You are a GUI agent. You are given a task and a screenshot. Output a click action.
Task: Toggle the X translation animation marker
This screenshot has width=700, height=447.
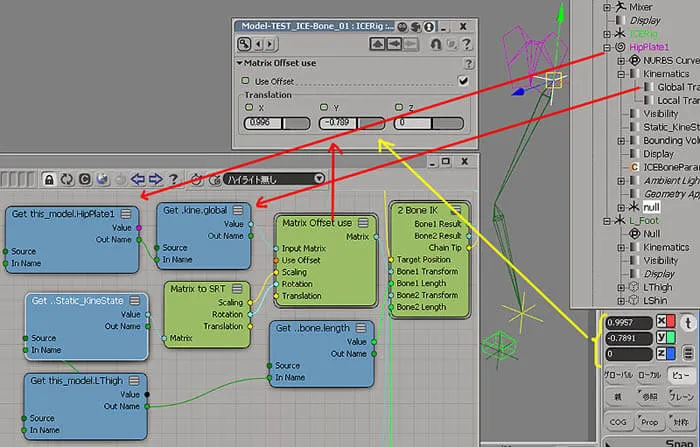pos(249,107)
